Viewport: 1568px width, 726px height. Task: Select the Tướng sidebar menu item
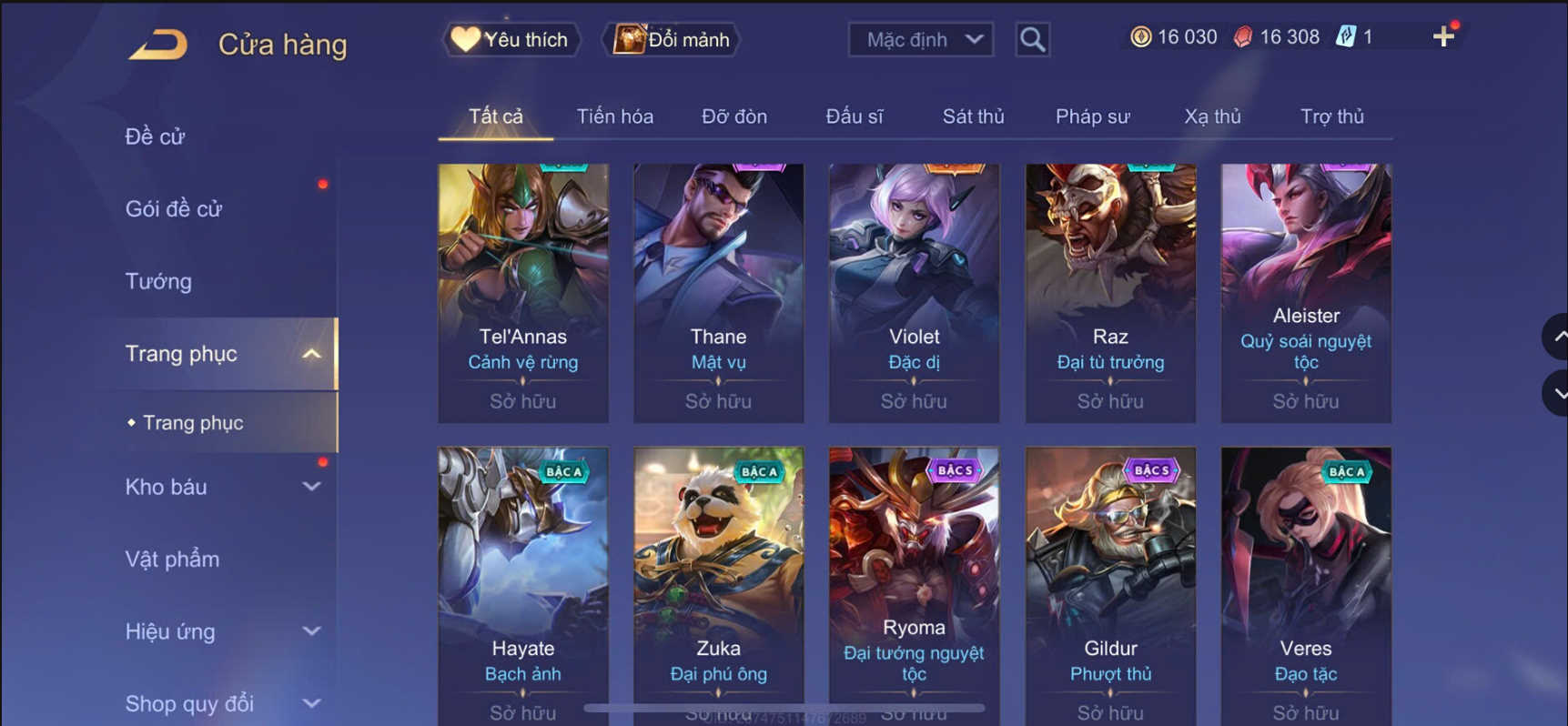pyautogui.click(x=158, y=281)
